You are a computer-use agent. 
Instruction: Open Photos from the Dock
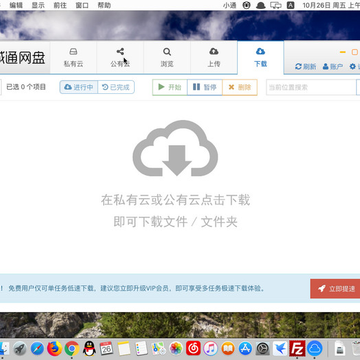[176, 349]
